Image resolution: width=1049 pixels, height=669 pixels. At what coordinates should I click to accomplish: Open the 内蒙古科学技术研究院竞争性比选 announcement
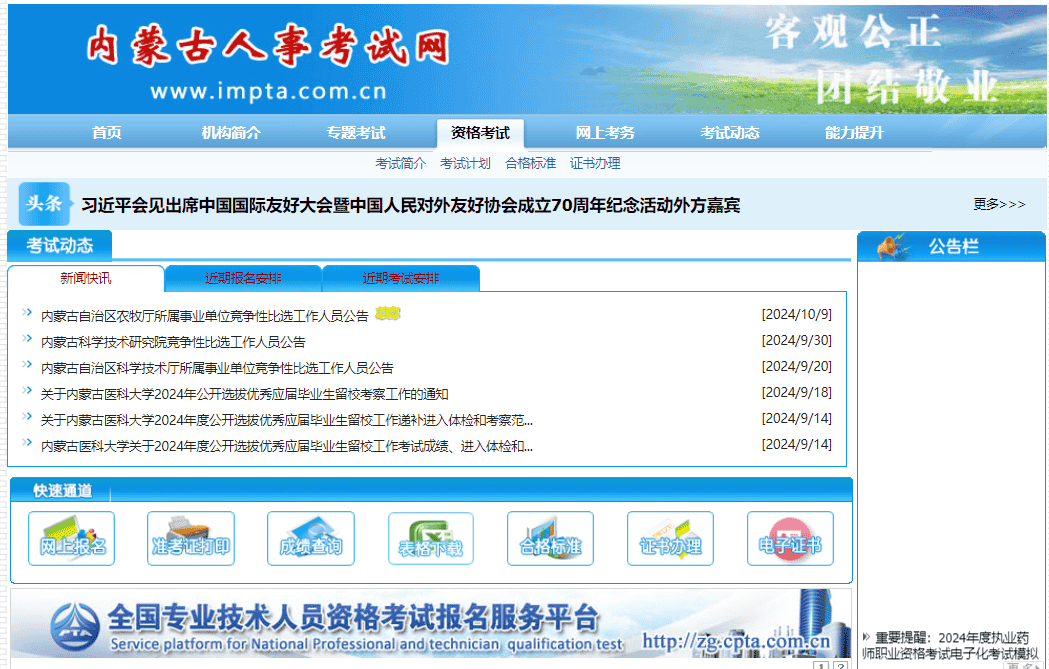[x=173, y=341]
